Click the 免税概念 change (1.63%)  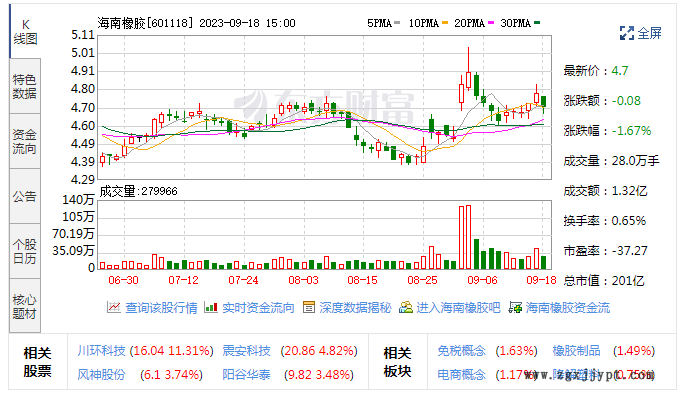516,351
